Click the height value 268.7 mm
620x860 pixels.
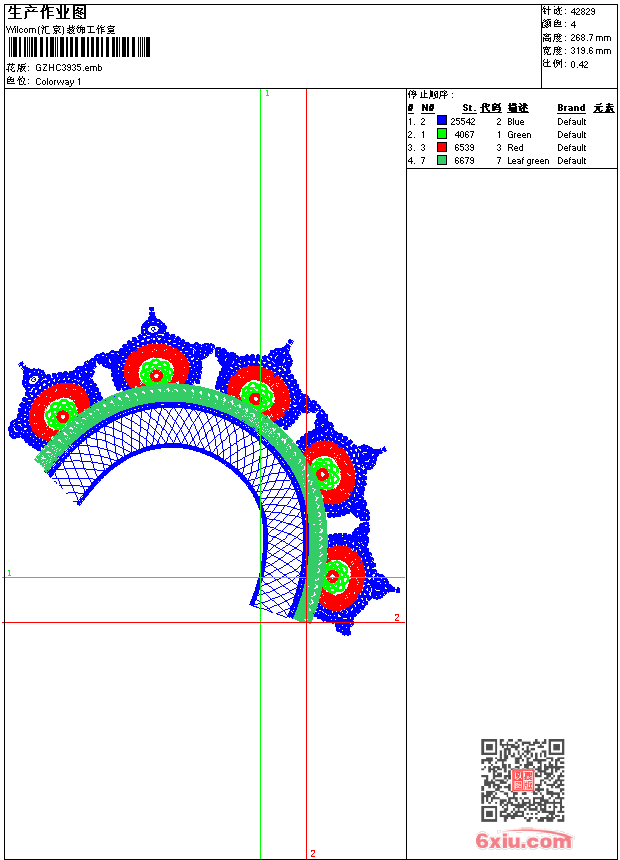click(x=589, y=37)
